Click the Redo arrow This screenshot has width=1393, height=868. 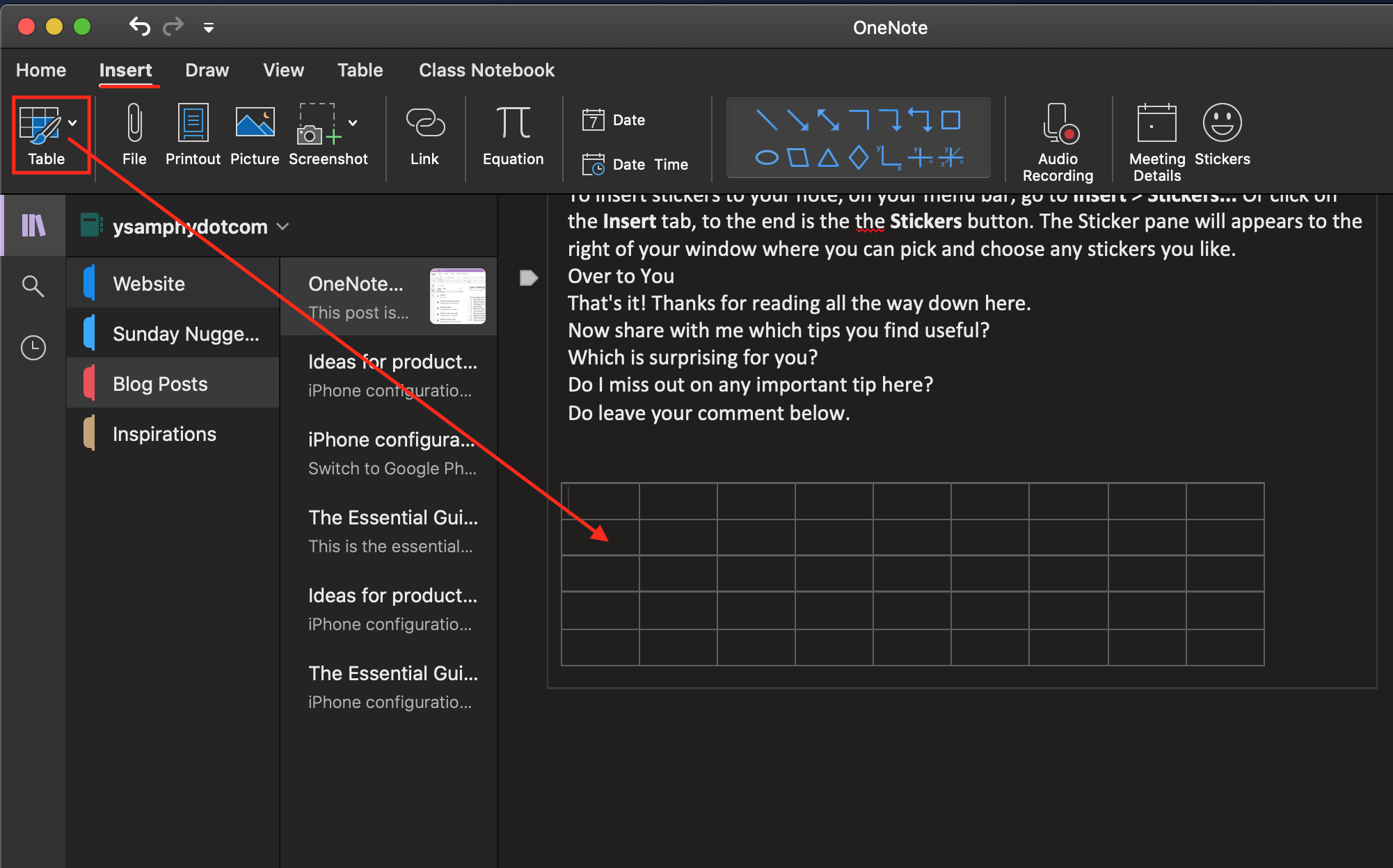tap(173, 26)
